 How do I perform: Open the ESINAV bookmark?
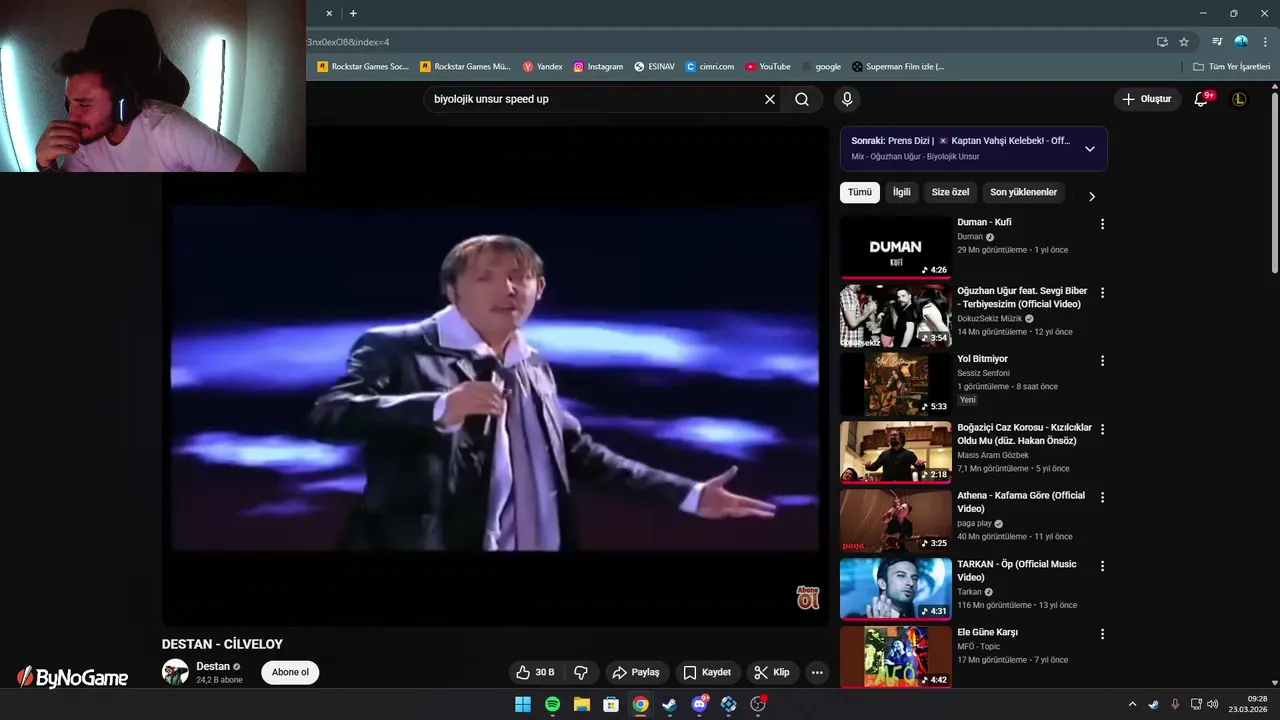click(655, 67)
